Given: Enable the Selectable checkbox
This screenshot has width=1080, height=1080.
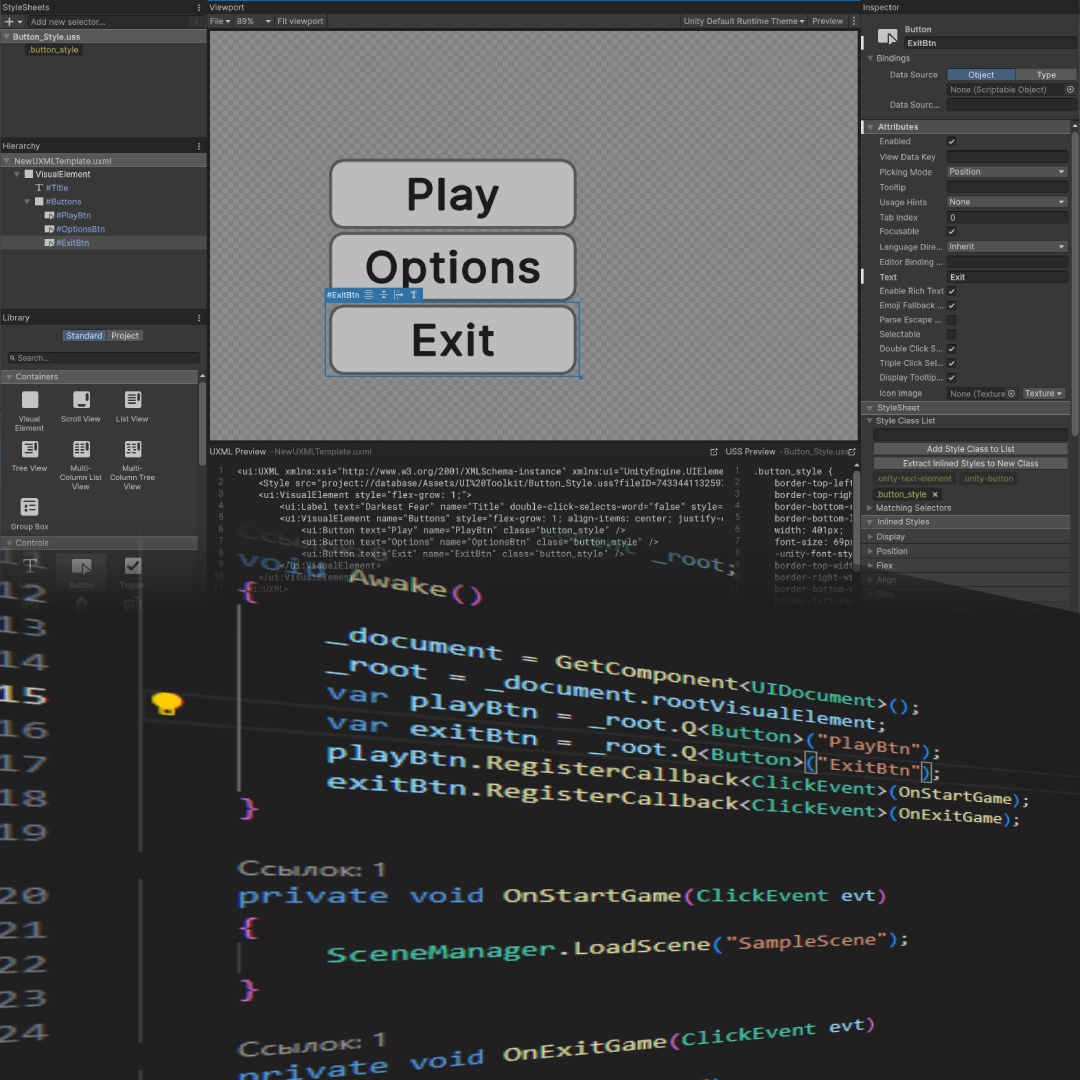Looking at the screenshot, I should click(951, 335).
